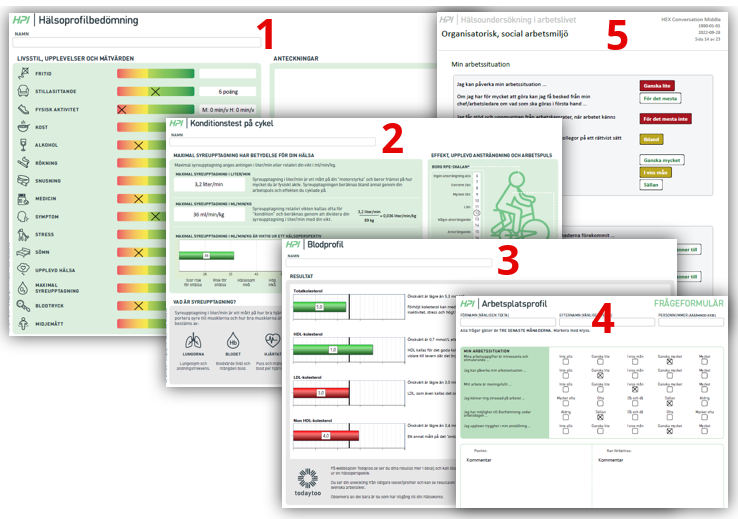
Task: Click the todaytoo logo on Blodprofil page
Action: [x=308, y=482]
